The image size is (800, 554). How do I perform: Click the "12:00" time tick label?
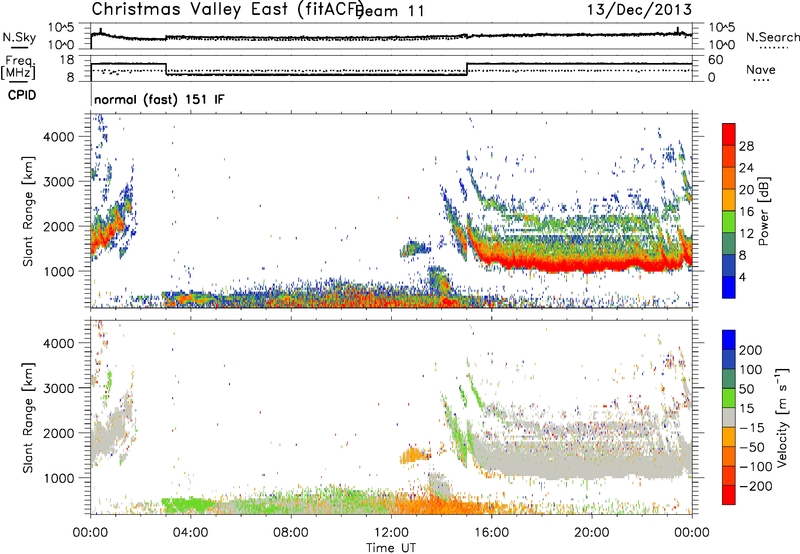pos(391,533)
